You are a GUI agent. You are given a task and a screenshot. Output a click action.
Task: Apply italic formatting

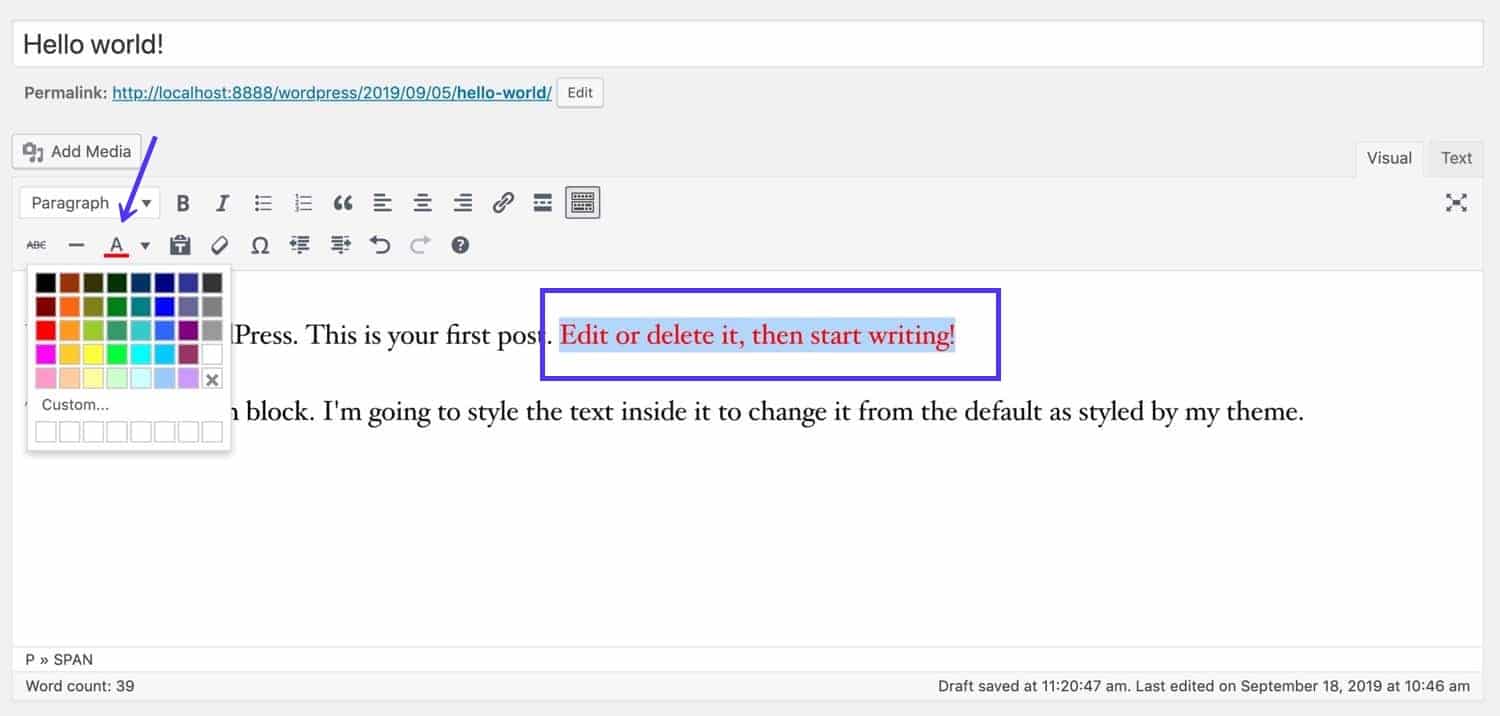222,202
